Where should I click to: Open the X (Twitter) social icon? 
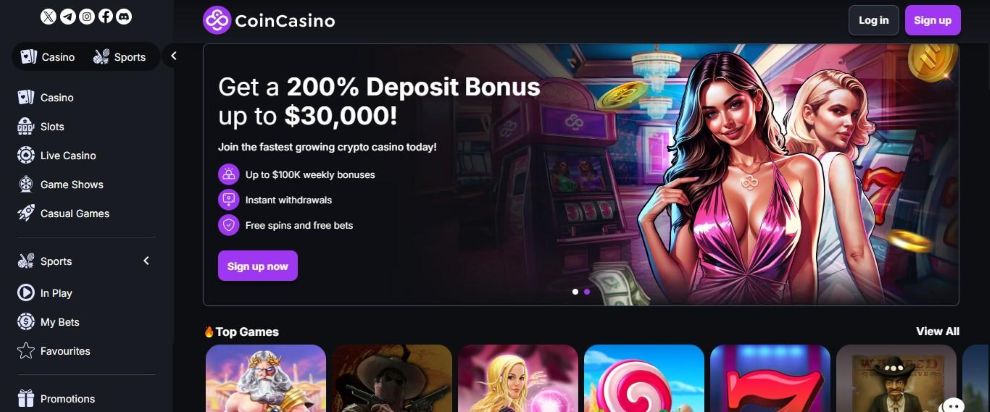pos(48,16)
